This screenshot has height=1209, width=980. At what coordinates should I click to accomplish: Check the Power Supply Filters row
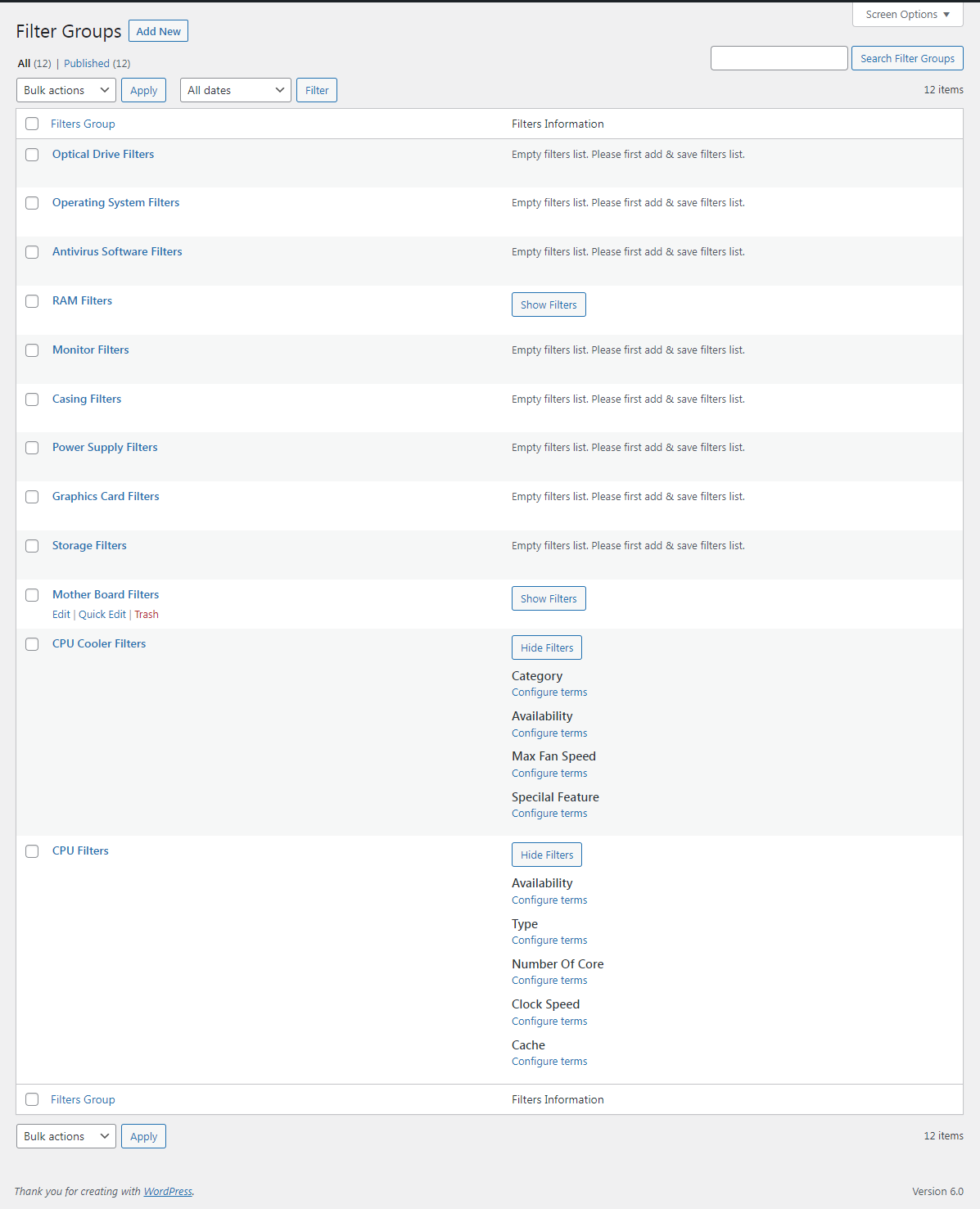click(x=32, y=448)
